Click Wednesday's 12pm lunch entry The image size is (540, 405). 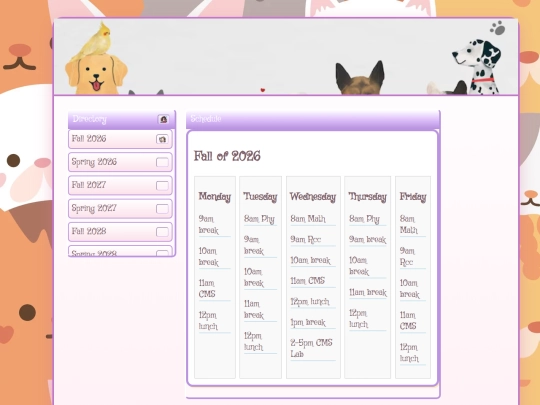[313, 302]
